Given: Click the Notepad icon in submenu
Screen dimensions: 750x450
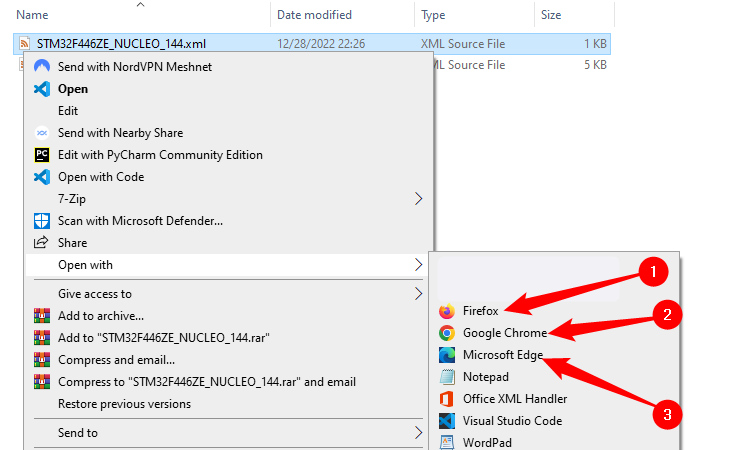Looking at the screenshot, I should (x=446, y=377).
